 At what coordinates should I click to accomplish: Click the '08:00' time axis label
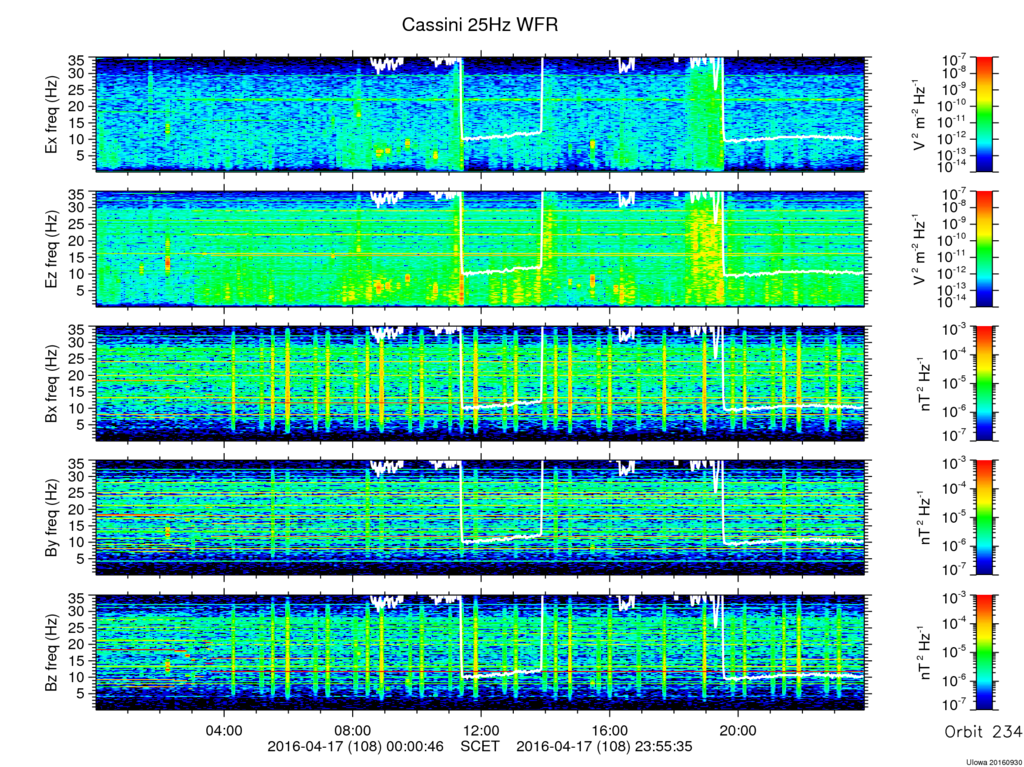tap(353, 730)
